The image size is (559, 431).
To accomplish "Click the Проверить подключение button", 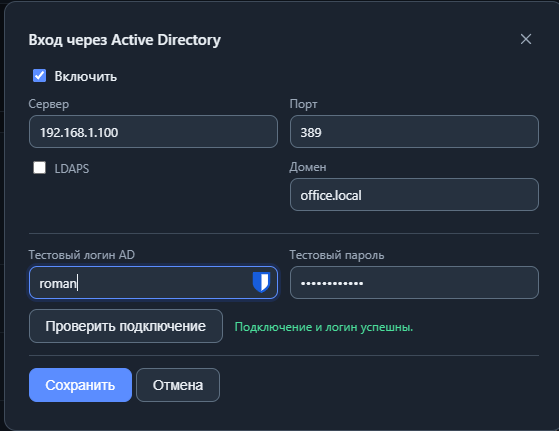I will coord(126,326).
